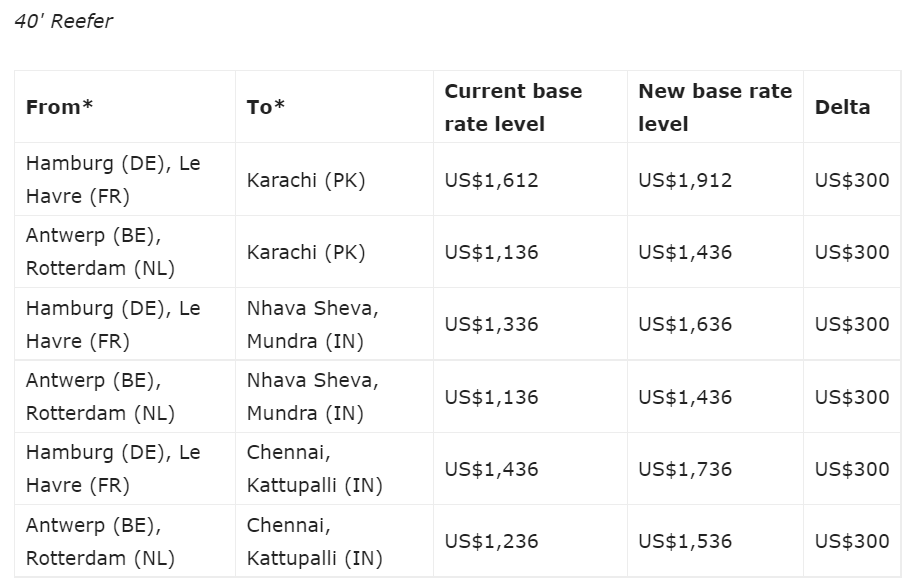Image resolution: width=921 pixels, height=578 pixels.
Task: Select Antwerp origin cell for Chennai route
Action: coord(100,541)
